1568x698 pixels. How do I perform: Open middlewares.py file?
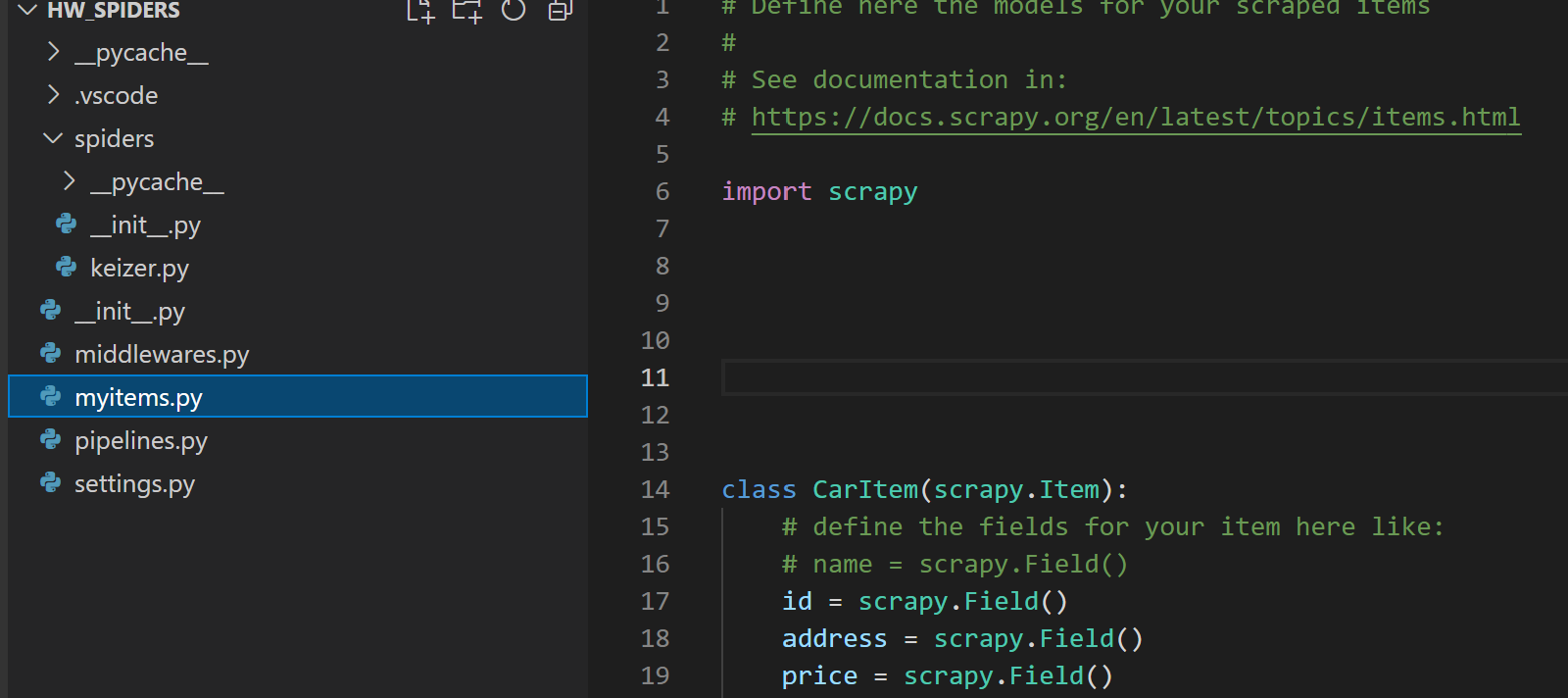point(162,354)
